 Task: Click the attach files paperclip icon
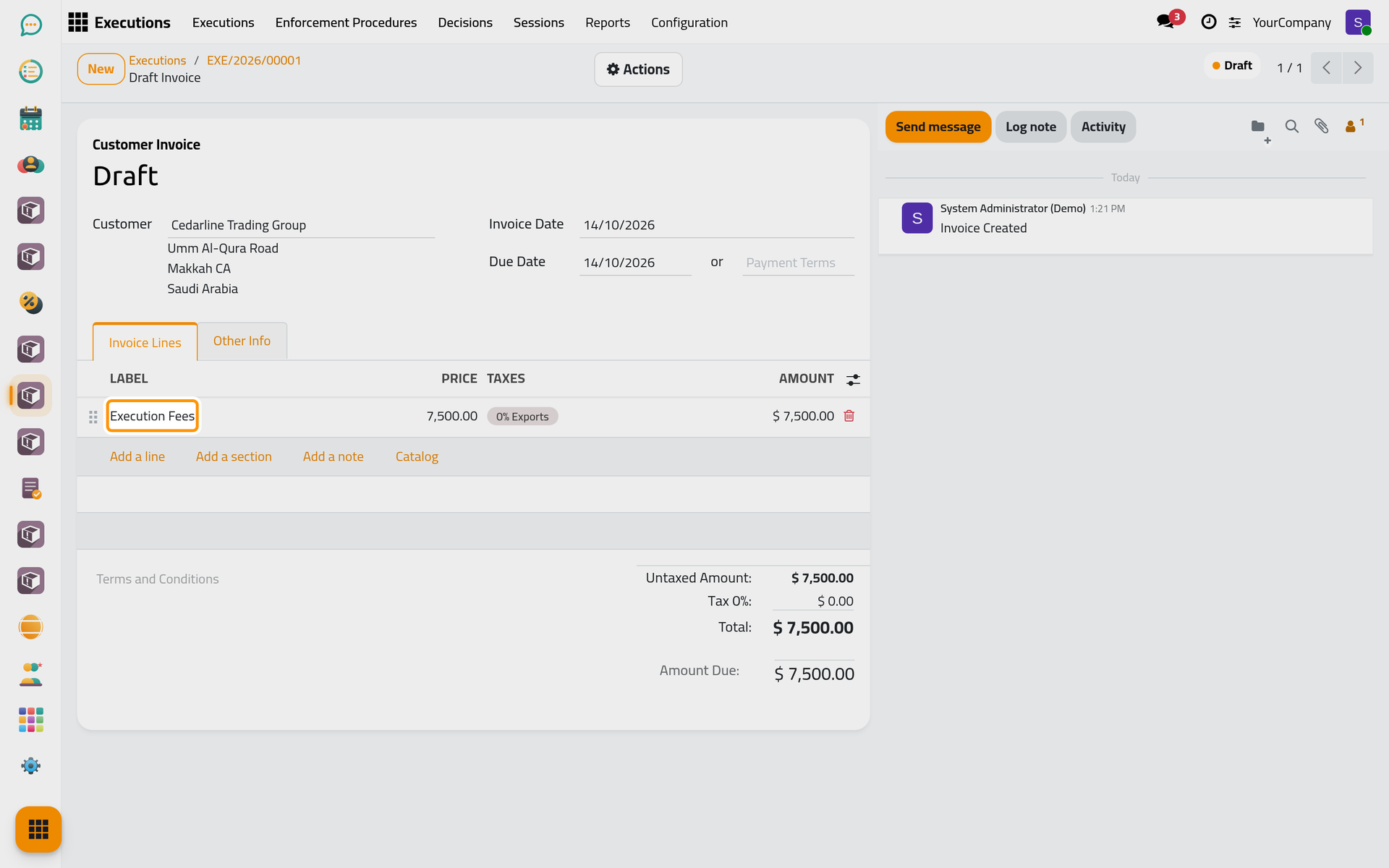pos(1322,127)
